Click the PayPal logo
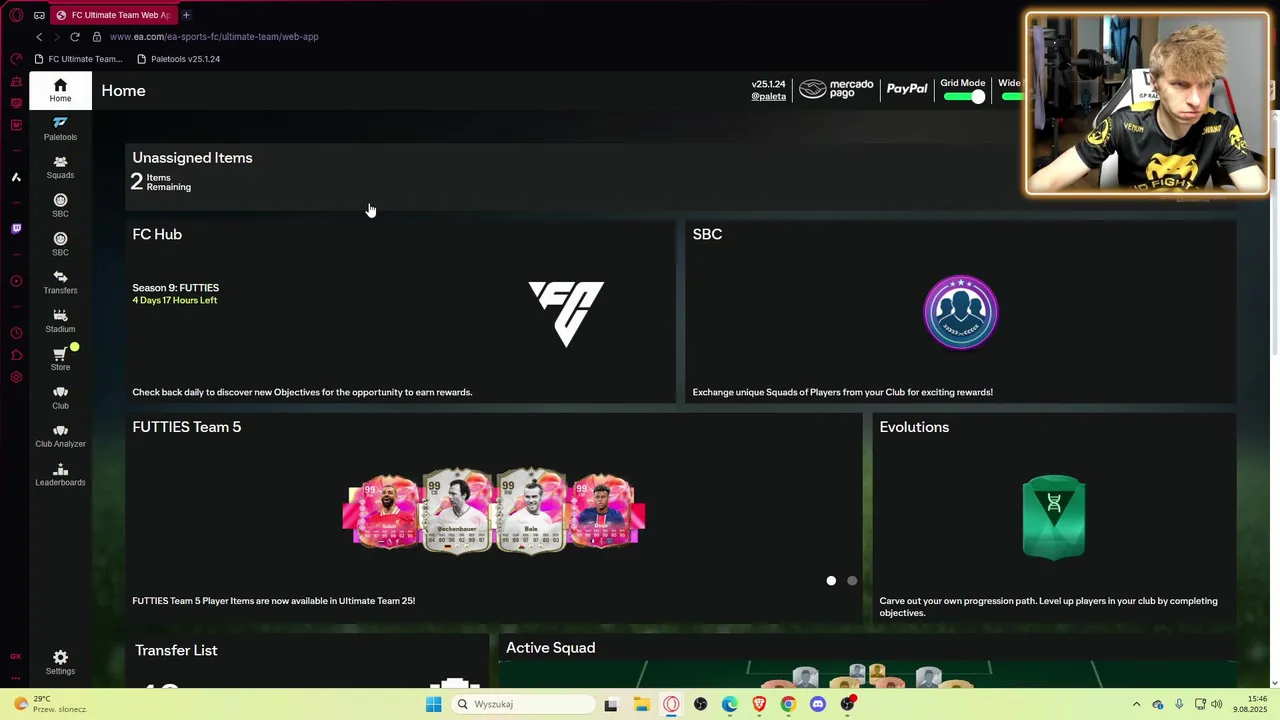Screen dimensions: 1280x720 tap(907, 90)
